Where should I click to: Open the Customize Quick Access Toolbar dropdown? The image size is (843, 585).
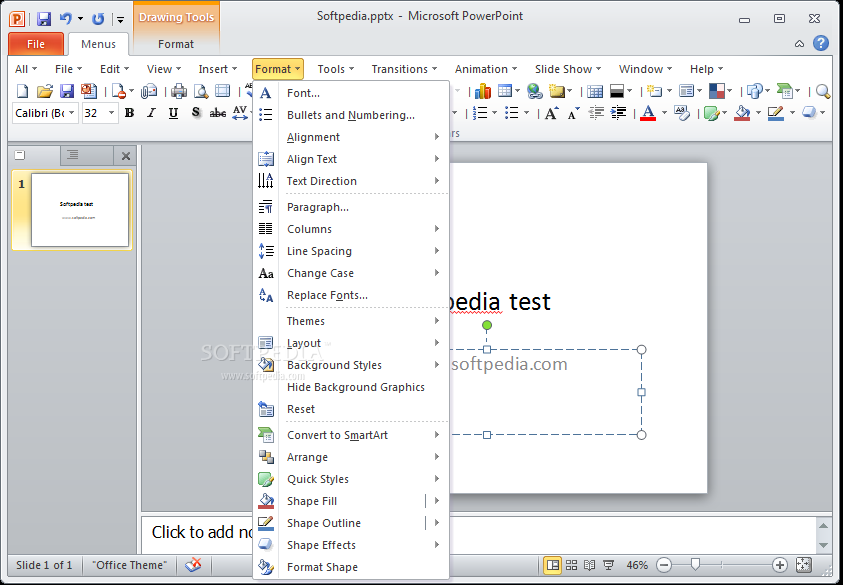click(x=120, y=19)
